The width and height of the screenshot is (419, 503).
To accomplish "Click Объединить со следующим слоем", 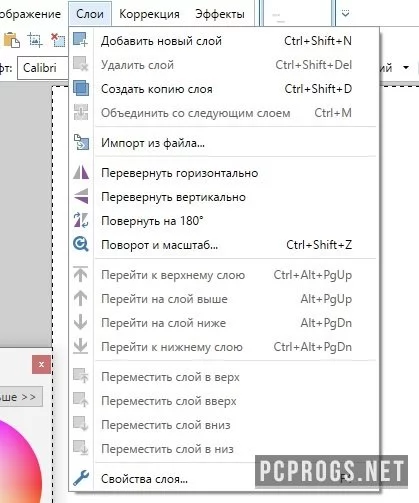I will point(224,113).
